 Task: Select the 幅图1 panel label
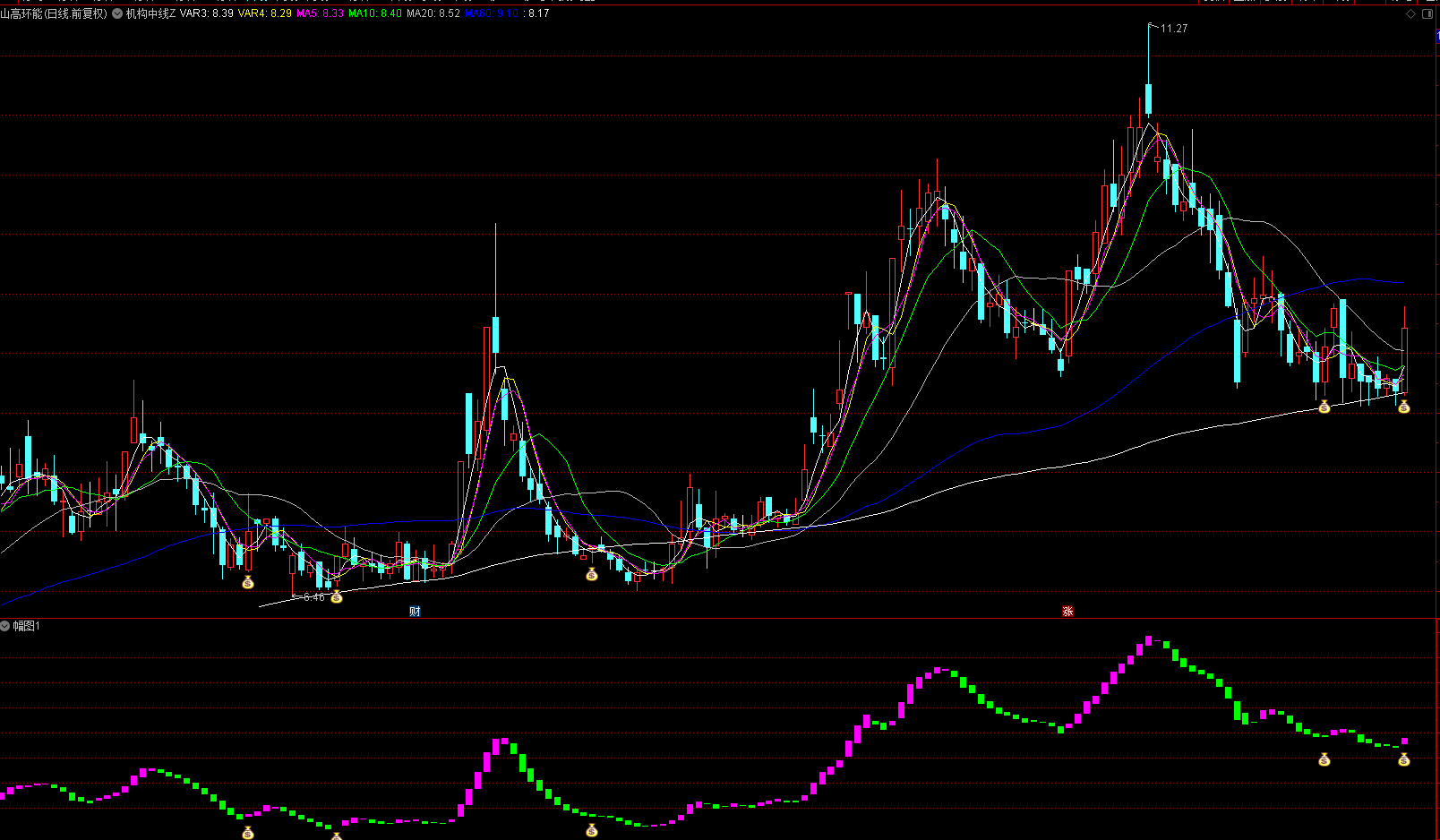tap(27, 626)
